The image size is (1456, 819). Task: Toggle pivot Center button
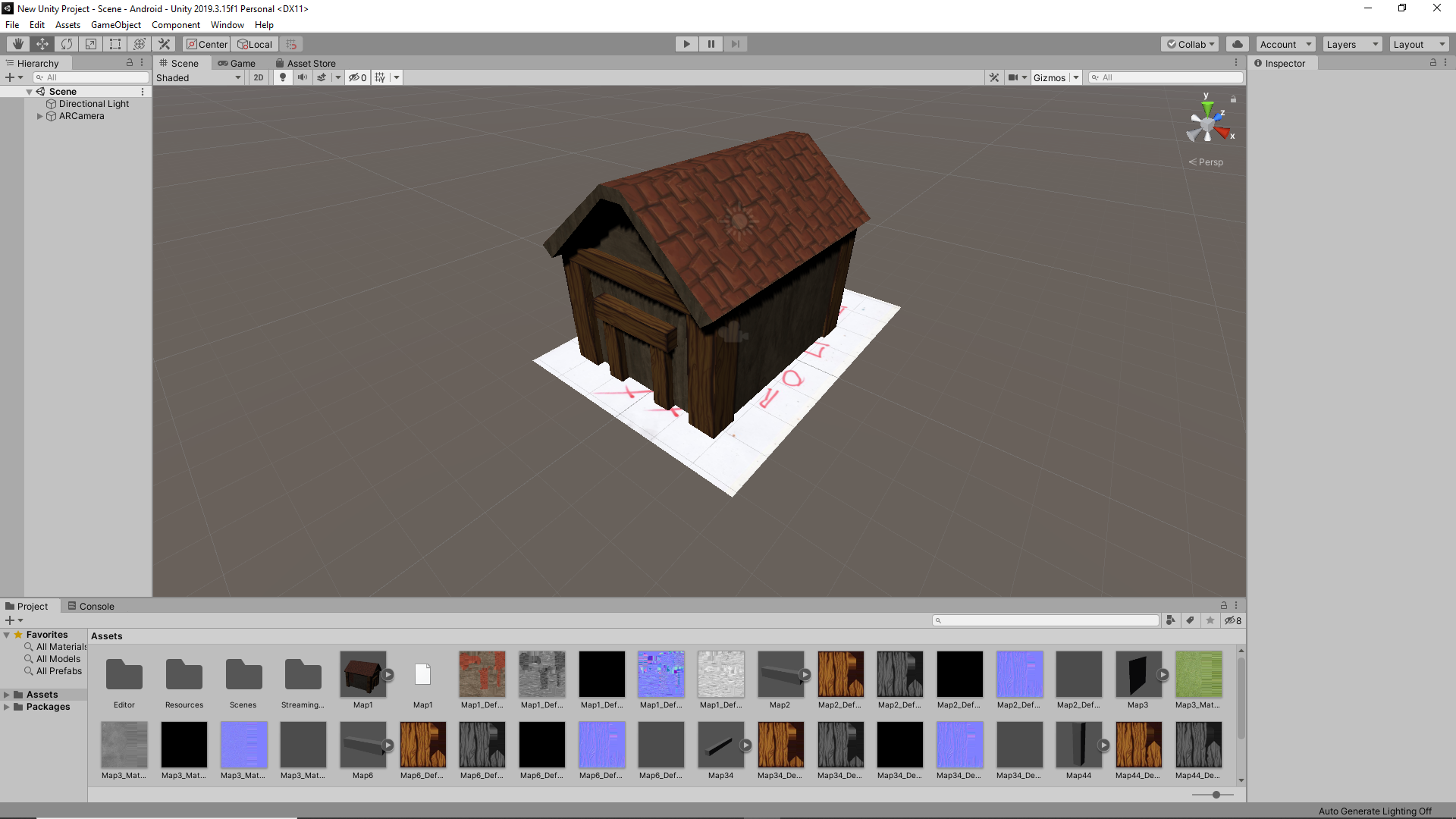point(206,44)
